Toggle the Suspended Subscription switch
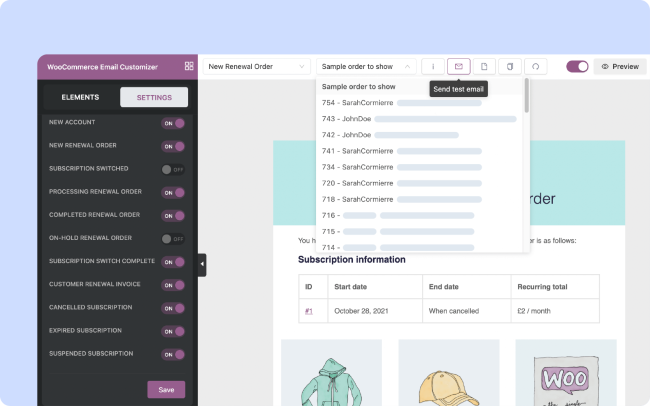This screenshot has width=650, height=406. coord(173,355)
